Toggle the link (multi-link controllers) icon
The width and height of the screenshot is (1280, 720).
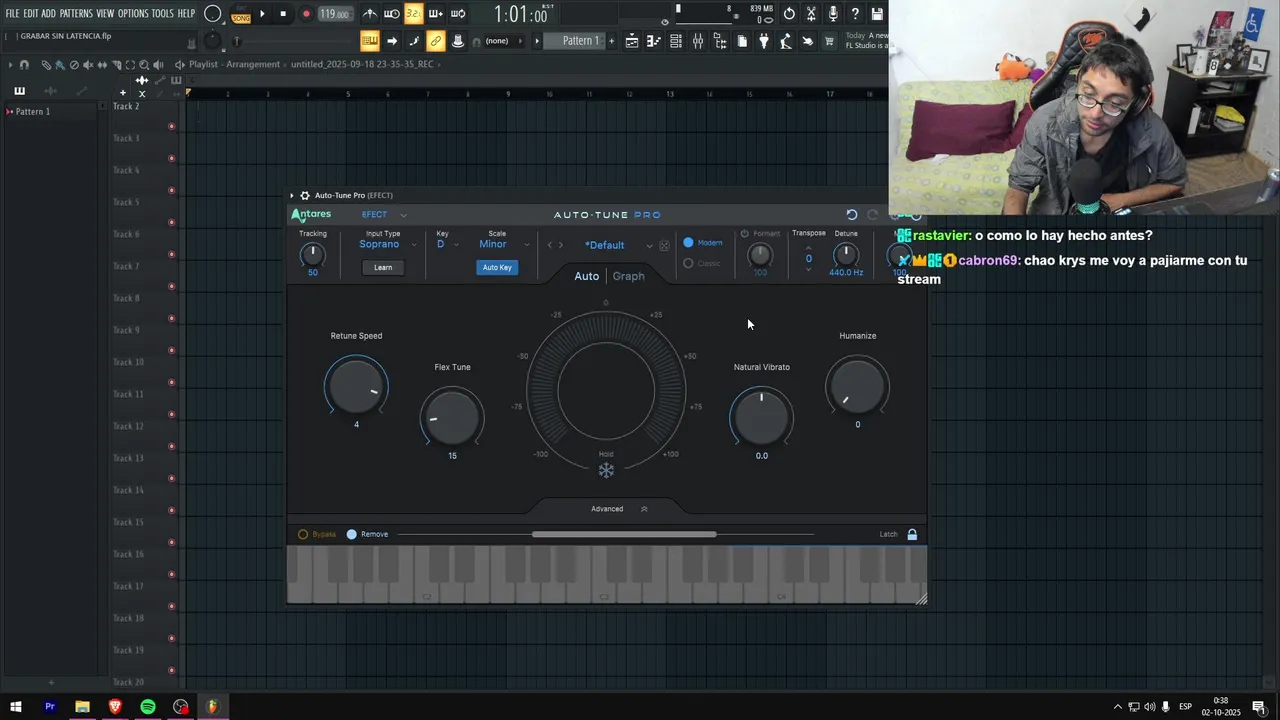(x=436, y=41)
